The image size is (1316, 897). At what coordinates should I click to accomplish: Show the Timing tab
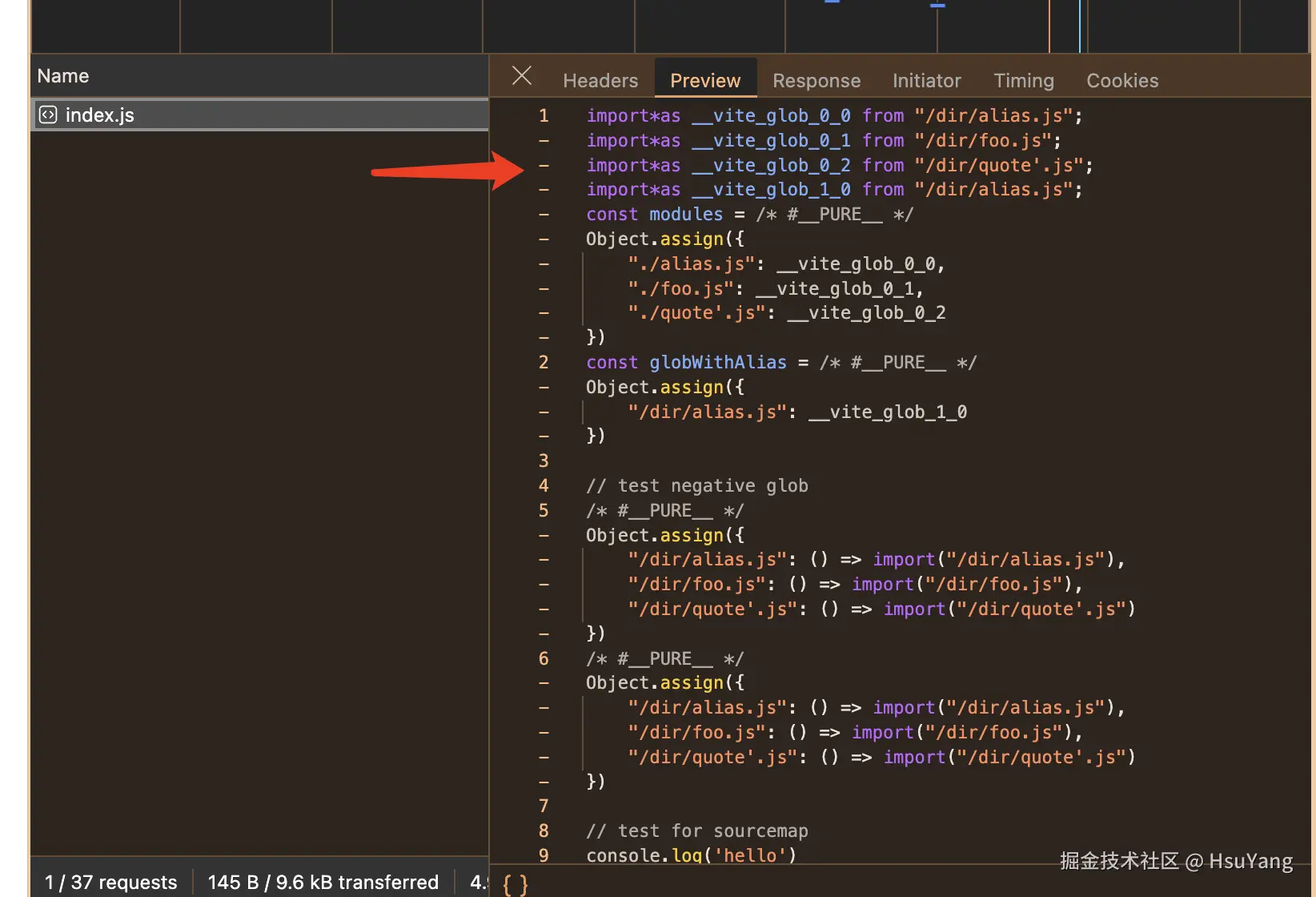coord(1024,80)
